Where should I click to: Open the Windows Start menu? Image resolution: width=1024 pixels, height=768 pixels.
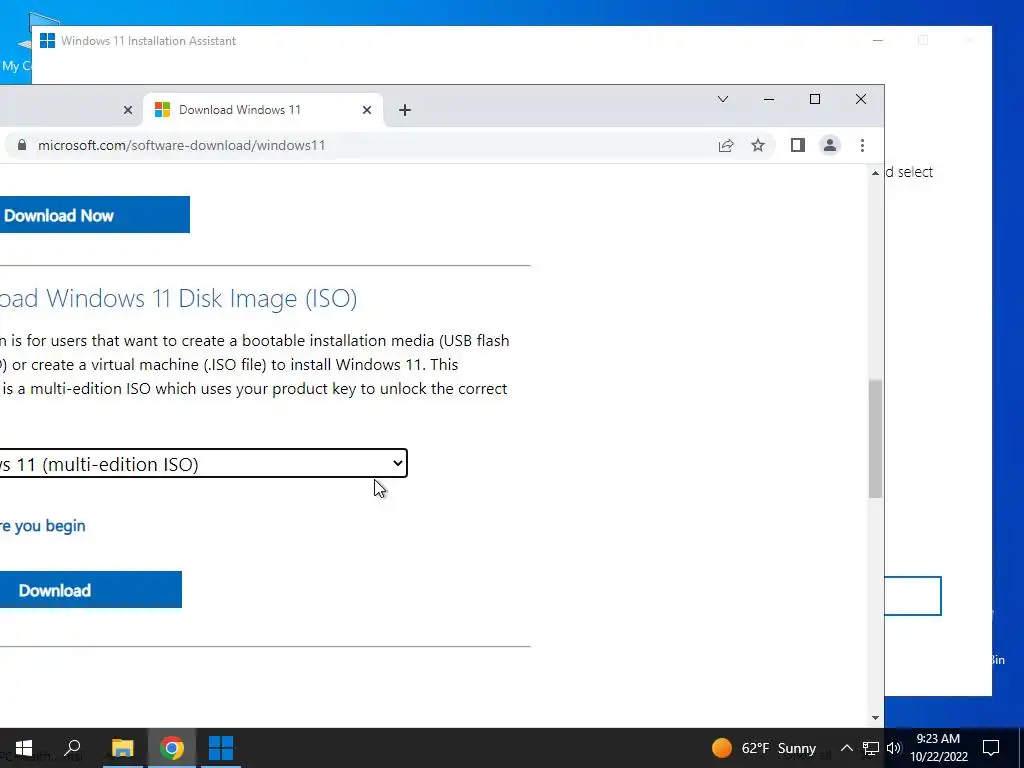pos(24,748)
